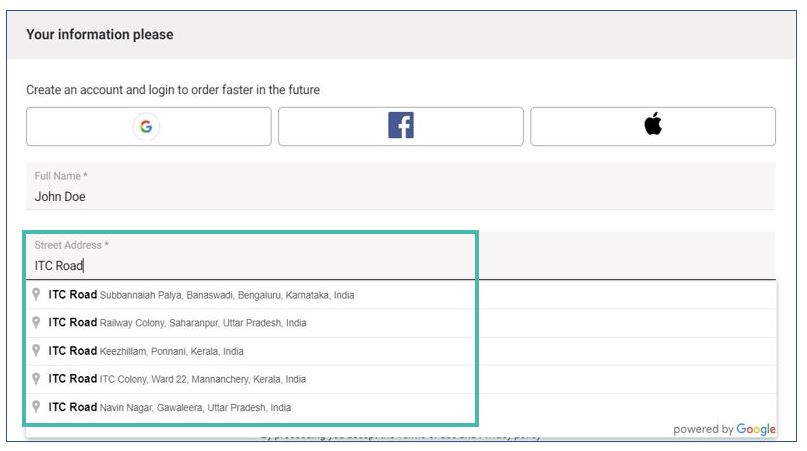Sign in with the Apple icon
This screenshot has height=451, width=807.
[x=653, y=124]
